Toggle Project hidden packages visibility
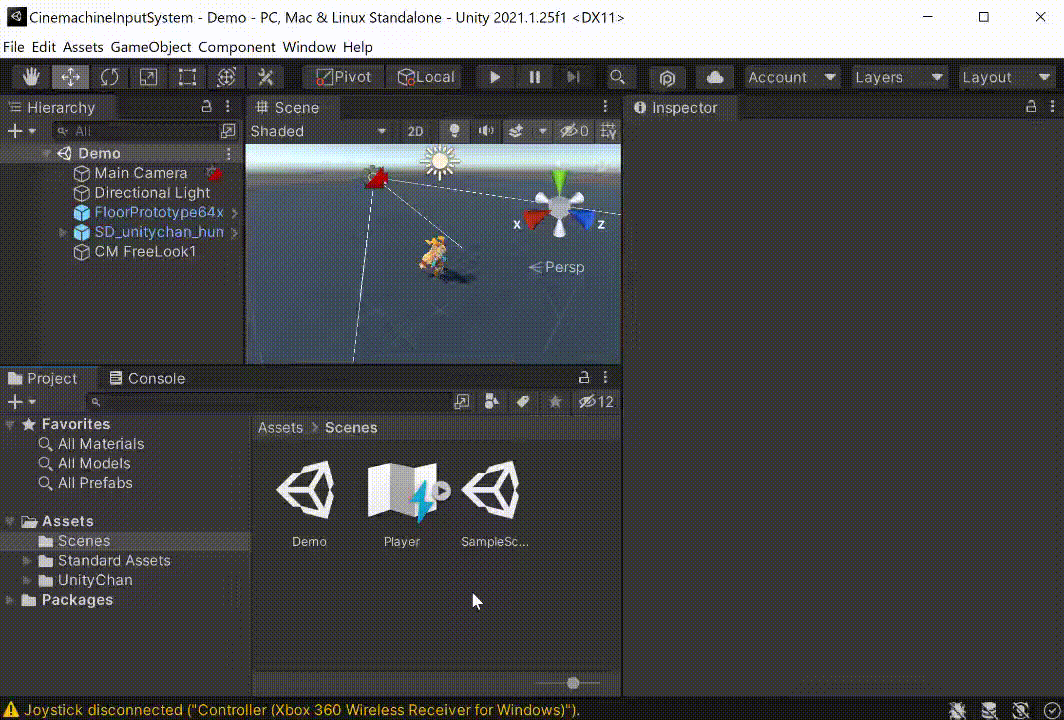Image resolution: width=1064 pixels, height=720 pixels. pos(596,402)
